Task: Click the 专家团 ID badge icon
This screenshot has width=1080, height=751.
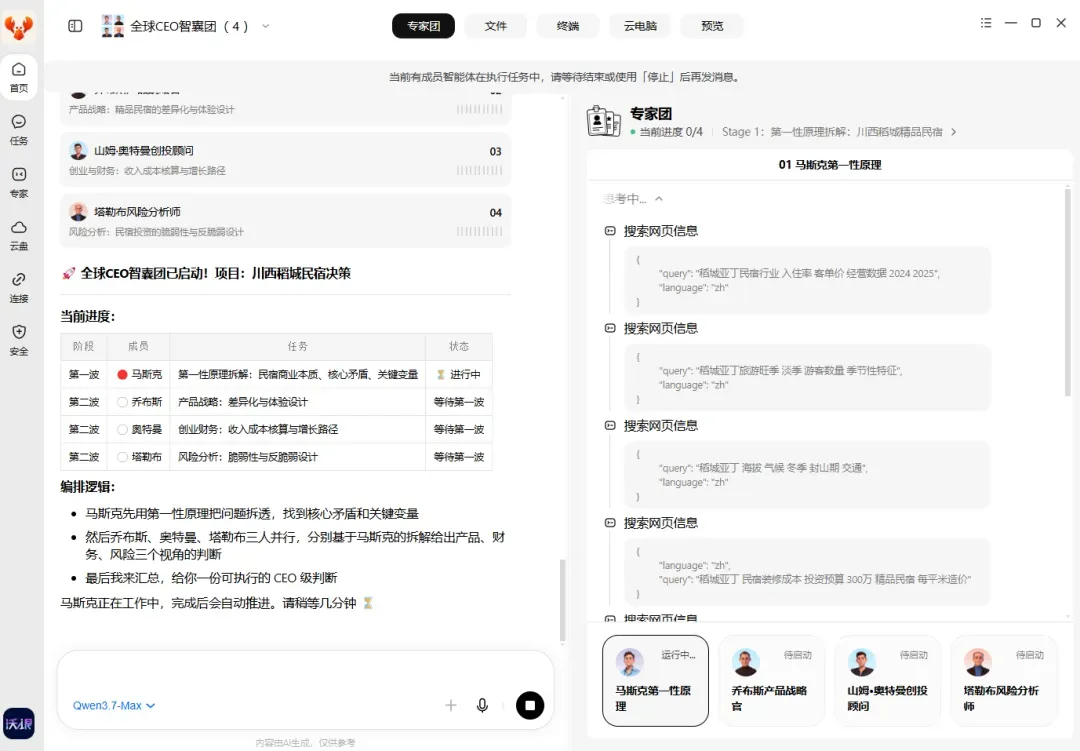Action: pyautogui.click(x=603, y=121)
